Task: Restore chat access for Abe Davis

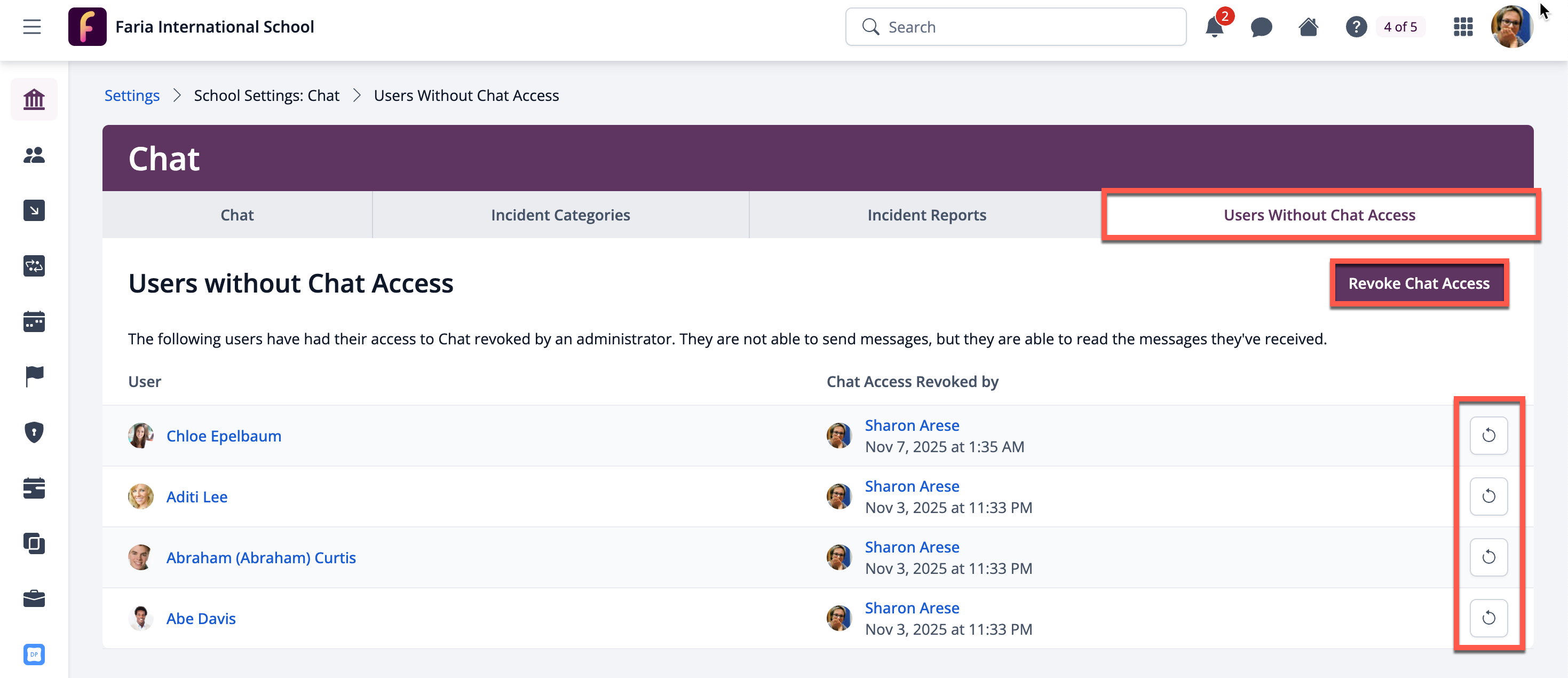Action: click(1488, 618)
